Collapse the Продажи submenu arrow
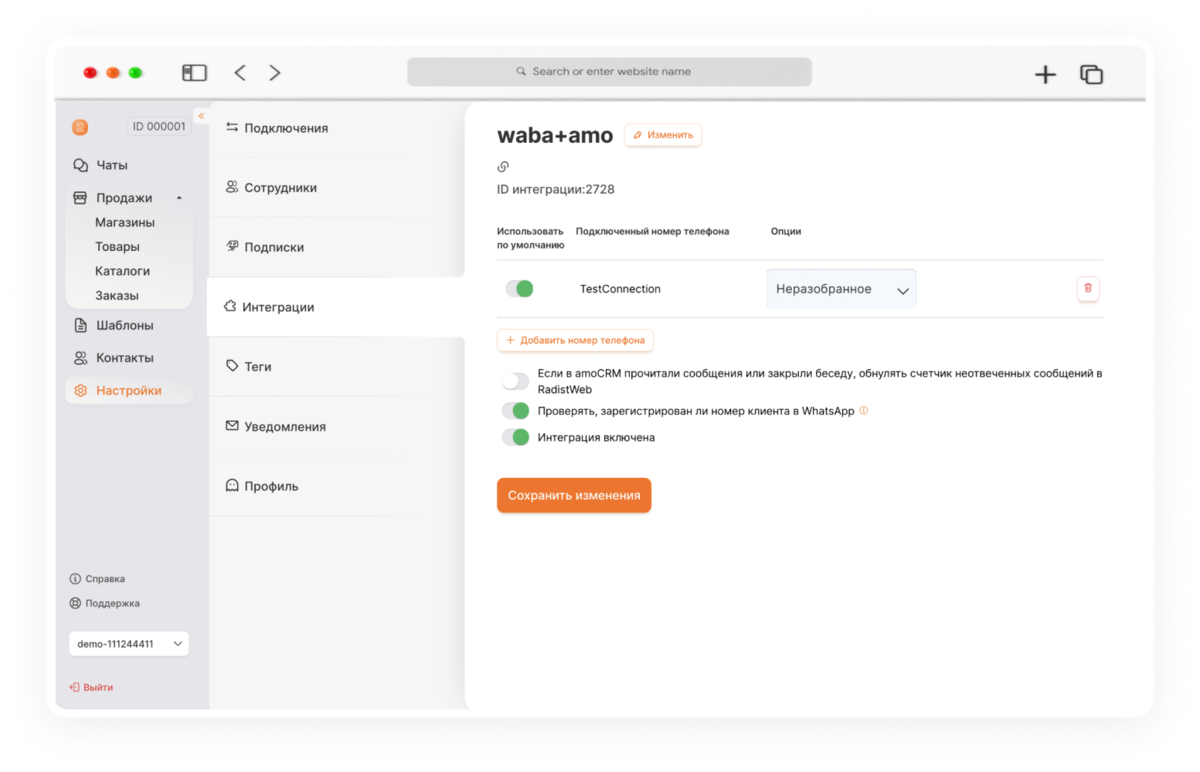Image resolution: width=1200 pixels, height=772 pixels. pos(179,198)
